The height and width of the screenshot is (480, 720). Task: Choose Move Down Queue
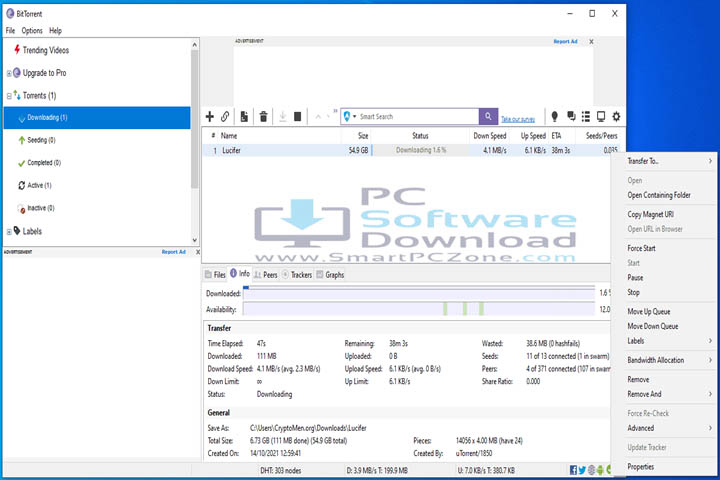652,327
